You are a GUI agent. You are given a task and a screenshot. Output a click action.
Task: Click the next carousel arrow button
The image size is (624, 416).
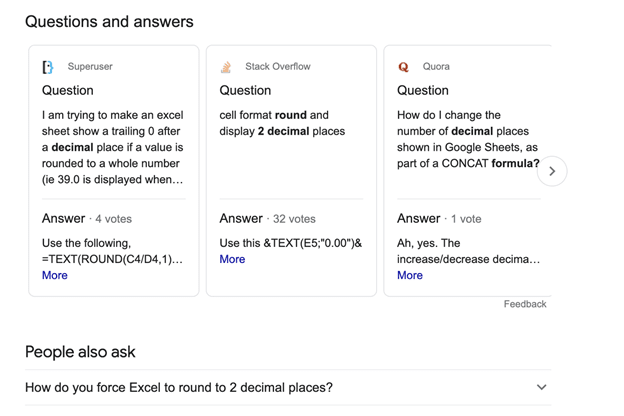point(552,171)
